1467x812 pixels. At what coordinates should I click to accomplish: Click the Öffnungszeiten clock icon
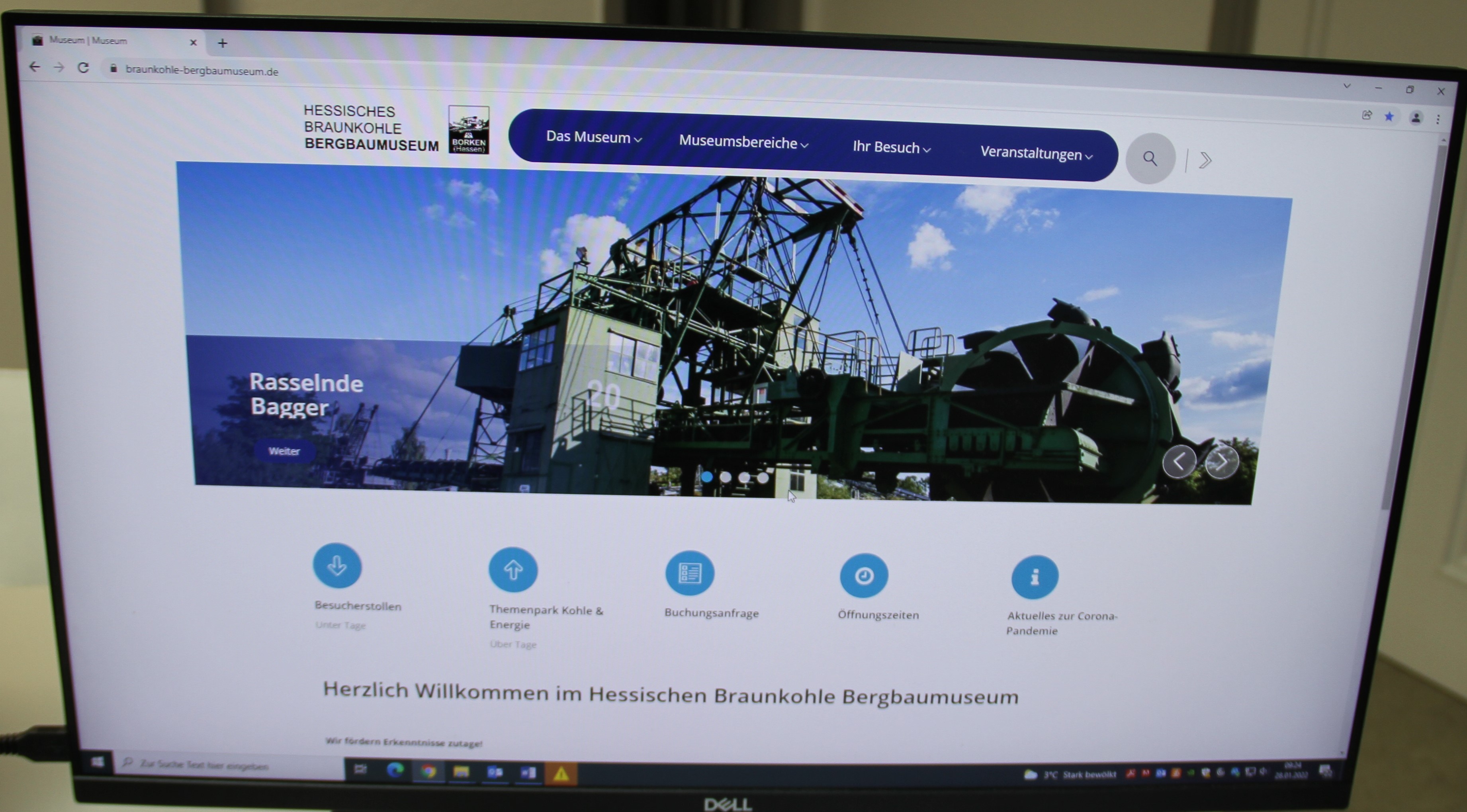(864, 576)
